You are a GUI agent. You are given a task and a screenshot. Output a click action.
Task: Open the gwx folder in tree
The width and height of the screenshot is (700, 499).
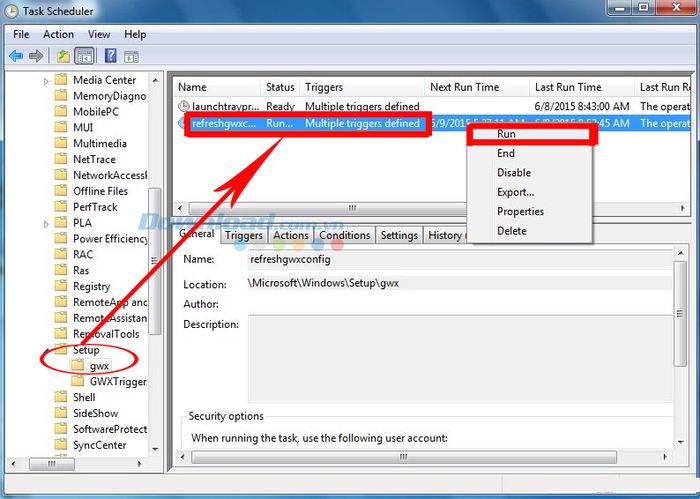pos(99,366)
